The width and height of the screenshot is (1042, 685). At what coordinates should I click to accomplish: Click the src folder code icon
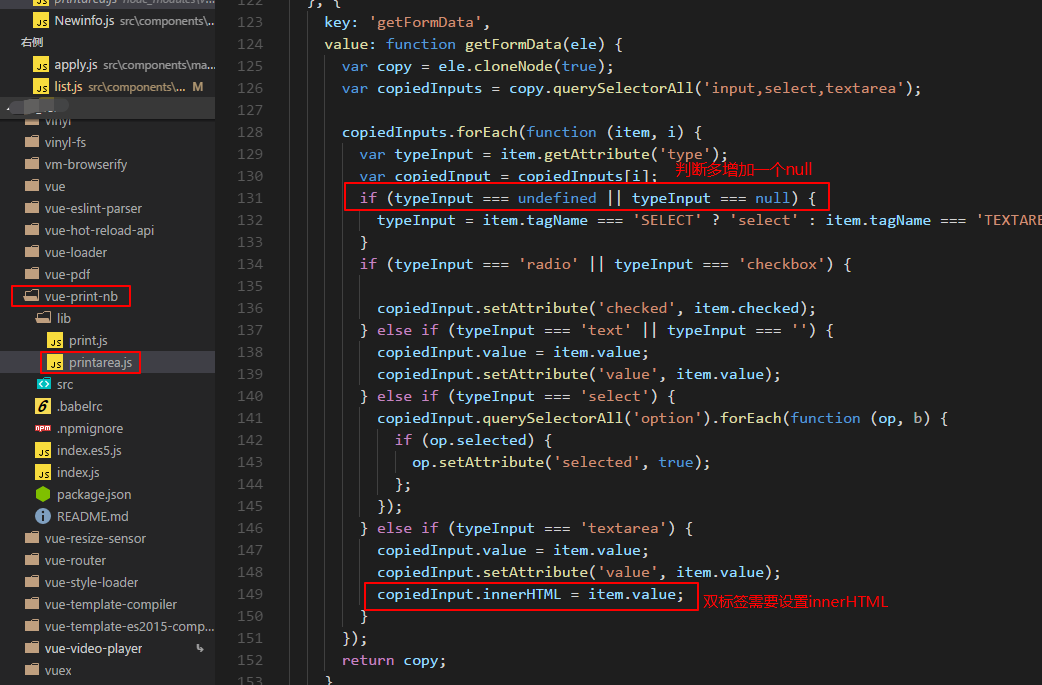coord(43,383)
